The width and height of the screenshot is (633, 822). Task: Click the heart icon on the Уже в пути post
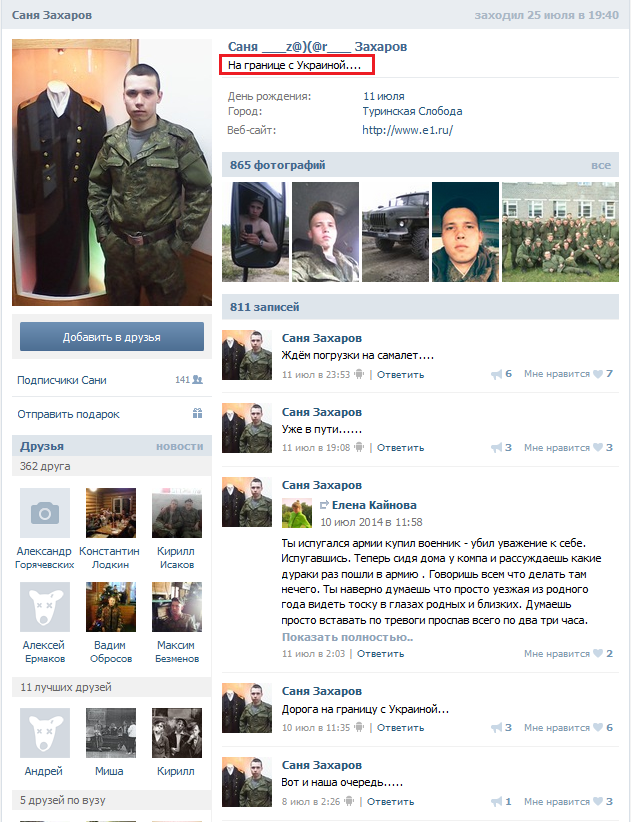tap(598, 448)
